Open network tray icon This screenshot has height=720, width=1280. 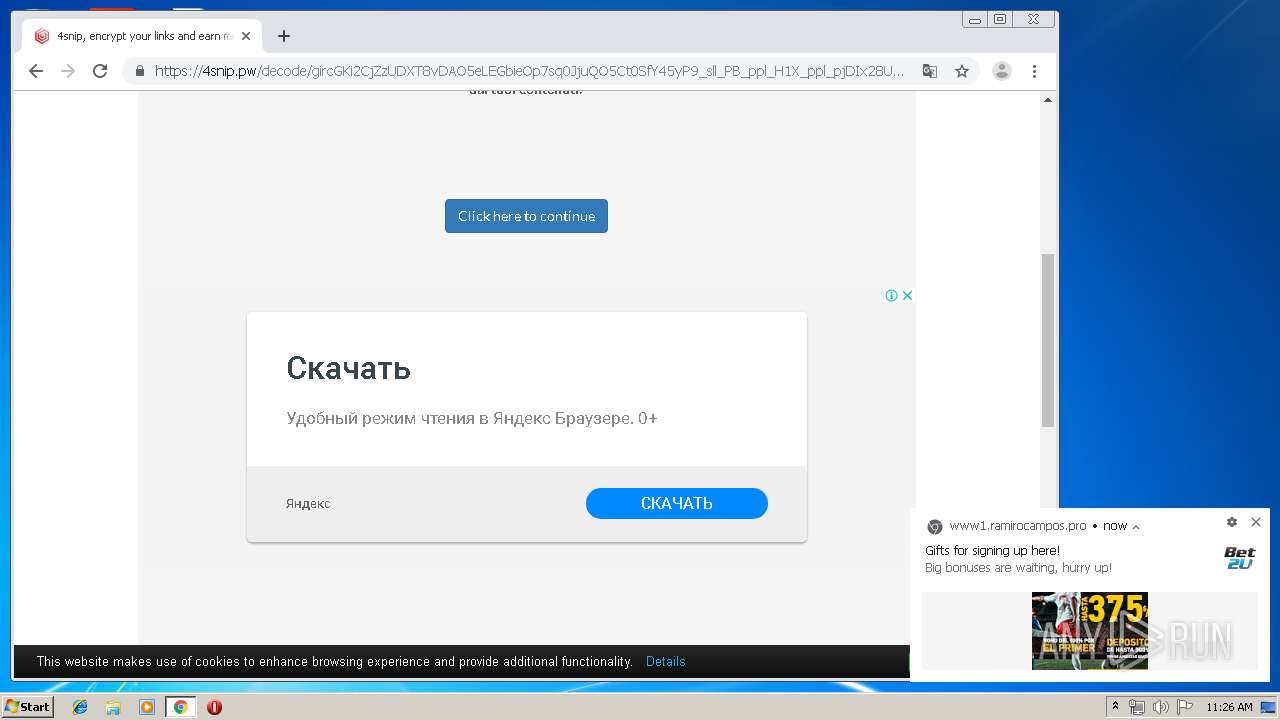(1137, 707)
